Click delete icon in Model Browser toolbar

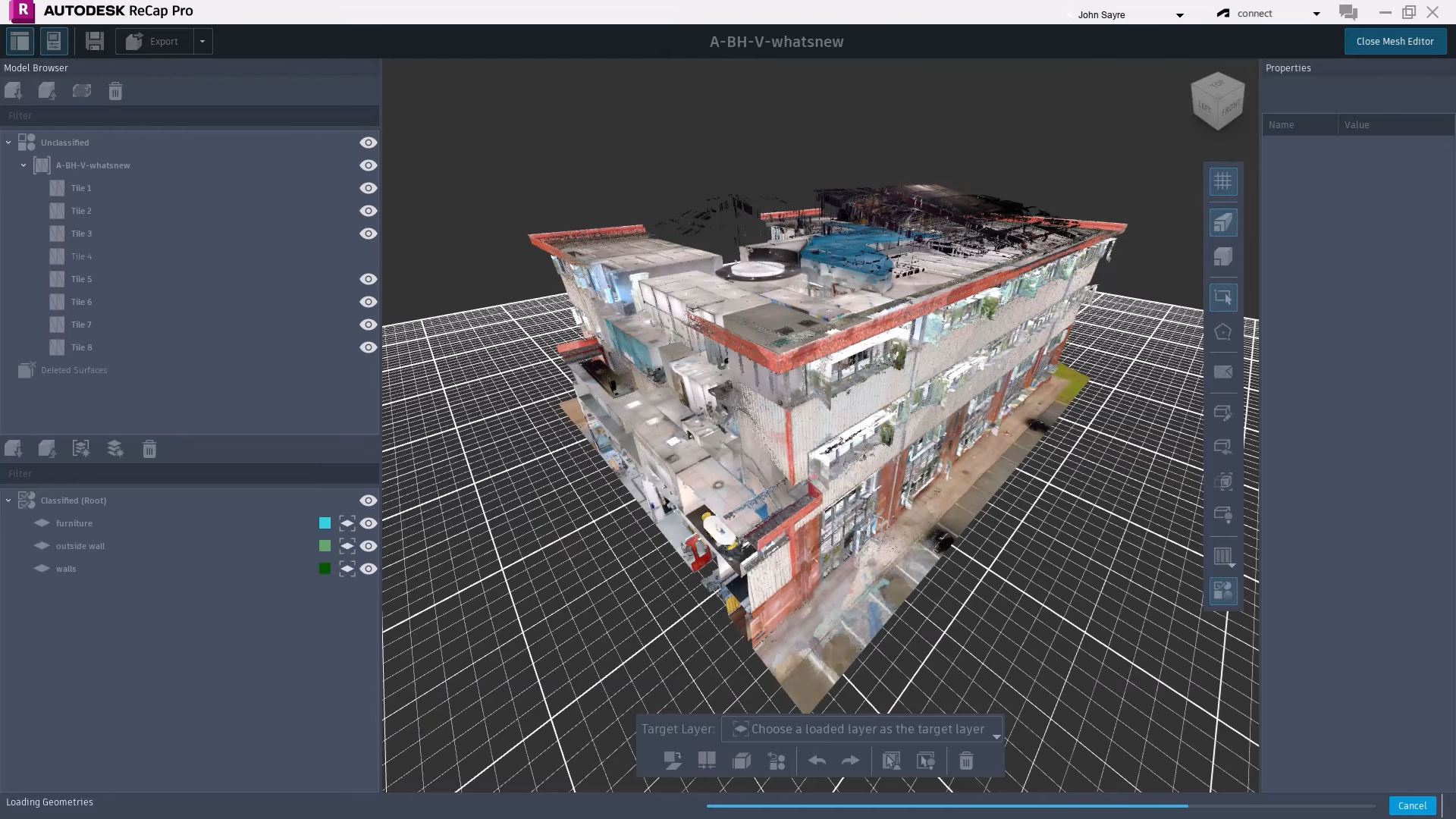tap(115, 92)
